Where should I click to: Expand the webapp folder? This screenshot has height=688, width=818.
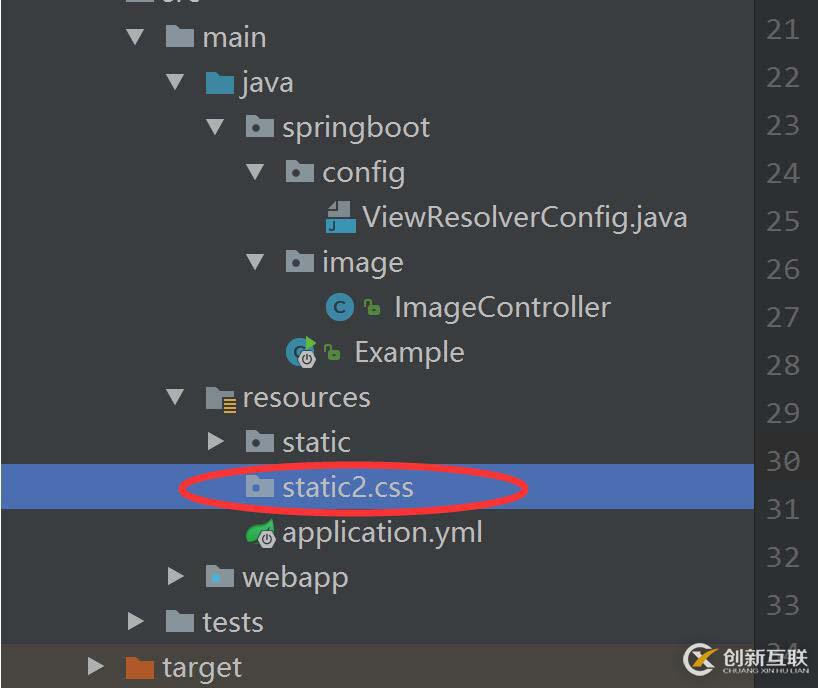176,576
